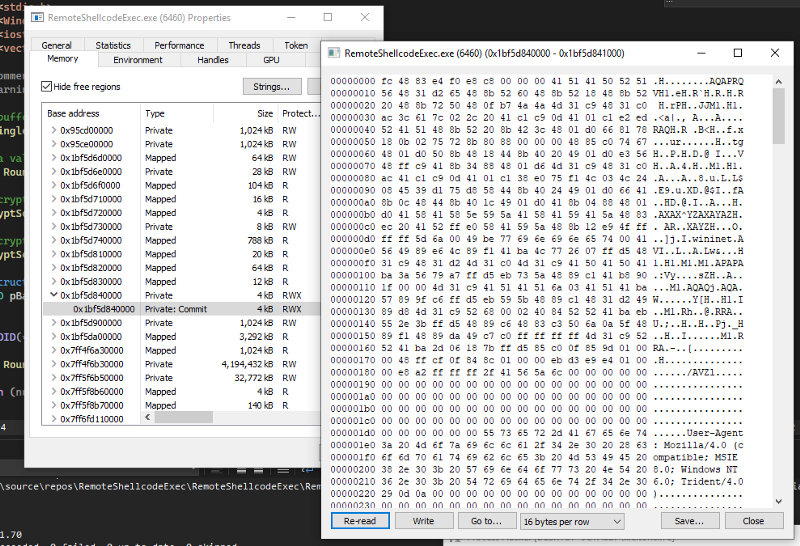Click the Write button in memory editor
Screen dimensions: 800x546
pyautogui.click(x=423, y=521)
